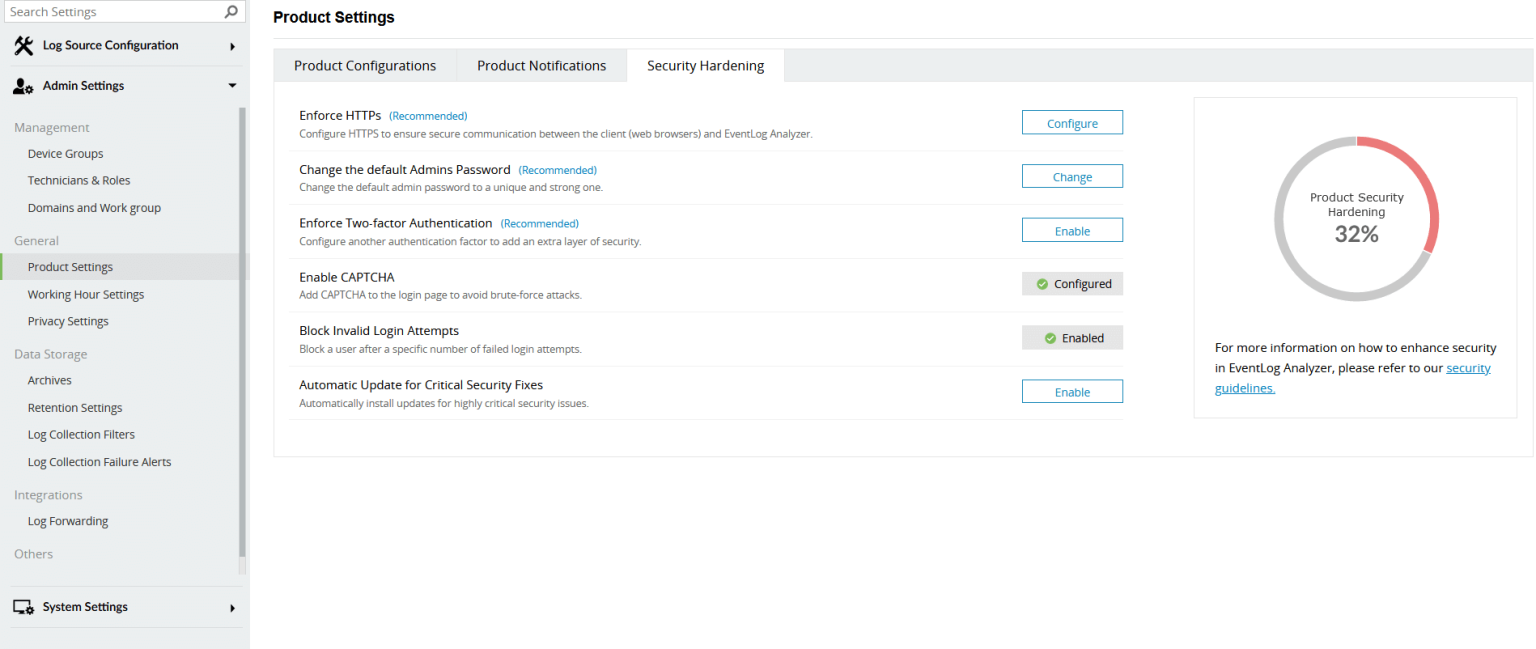Click green check icon on Enabled login blocking

tap(1050, 338)
